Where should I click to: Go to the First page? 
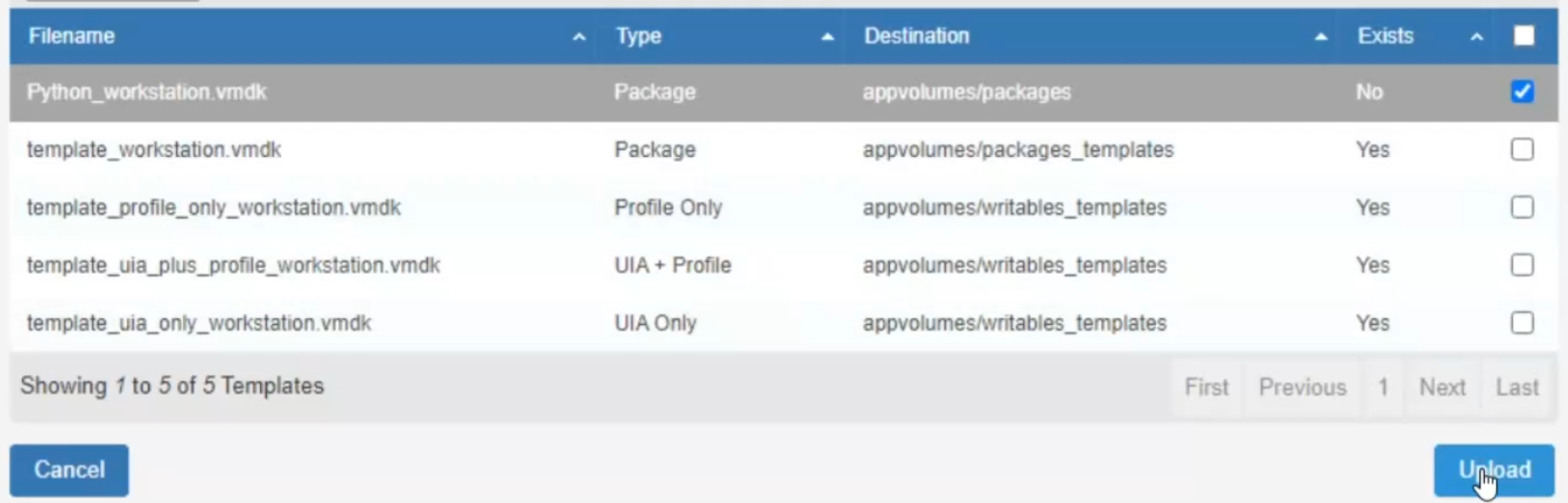point(1206,387)
